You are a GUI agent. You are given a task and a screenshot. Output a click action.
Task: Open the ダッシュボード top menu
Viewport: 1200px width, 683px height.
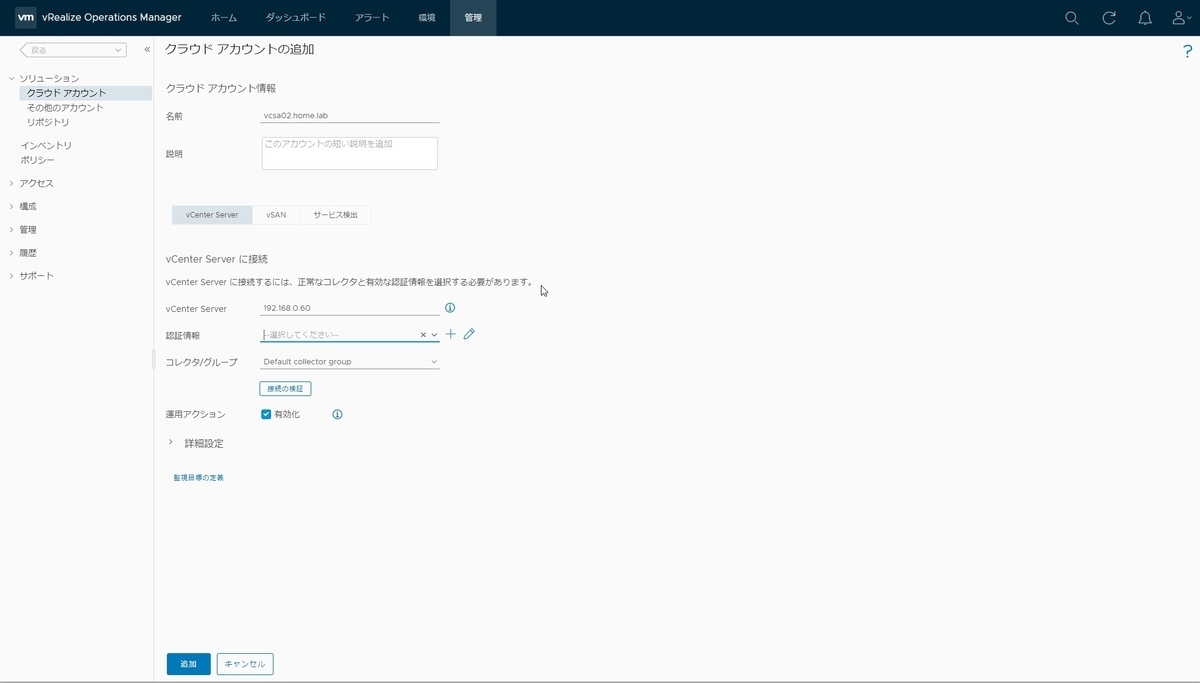(x=295, y=18)
